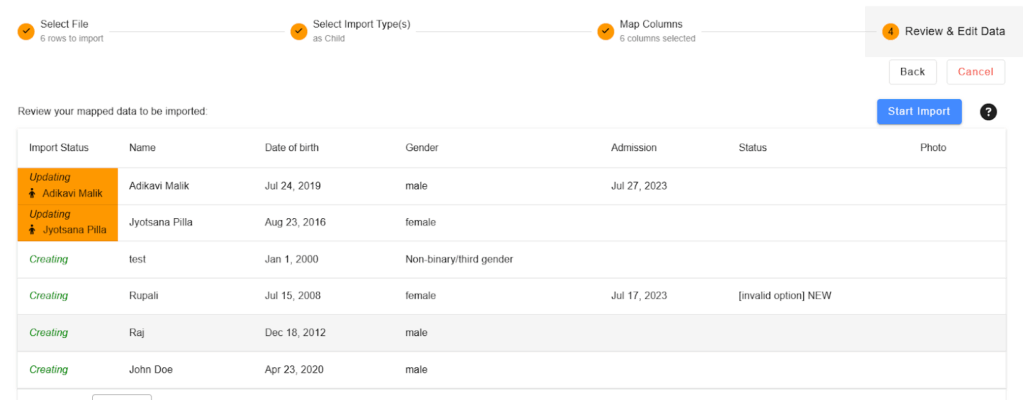Image resolution: width=1024 pixels, height=400 pixels.
Task: Click the step 4 number circle
Action: (890, 31)
